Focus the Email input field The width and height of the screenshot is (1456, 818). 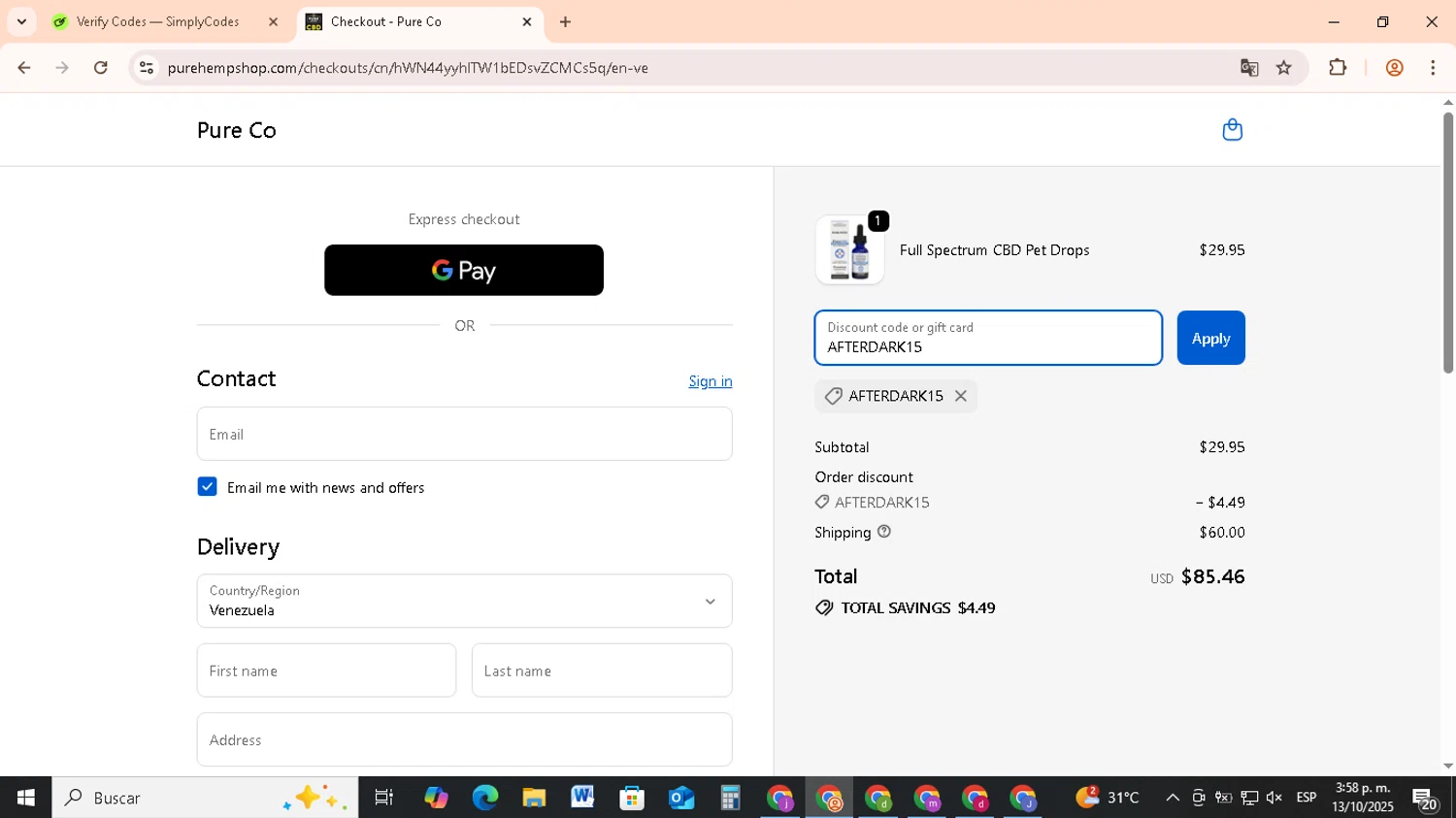pyautogui.click(x=464, y=434)
